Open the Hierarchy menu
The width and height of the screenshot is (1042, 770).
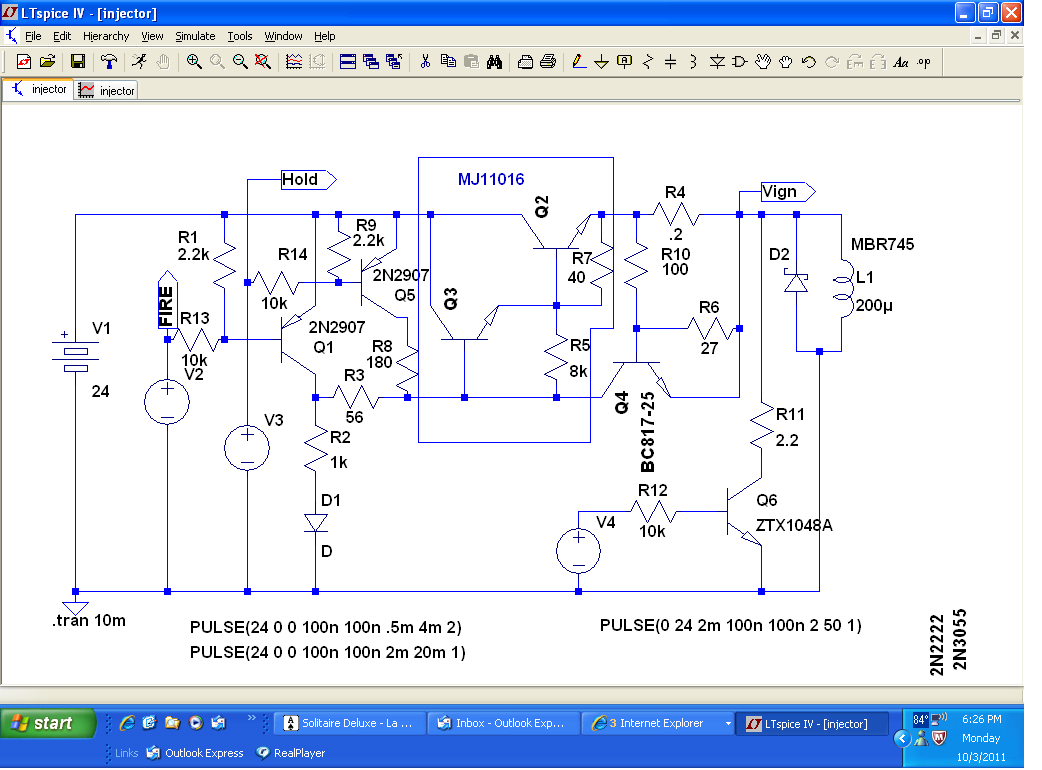point(106,36)
